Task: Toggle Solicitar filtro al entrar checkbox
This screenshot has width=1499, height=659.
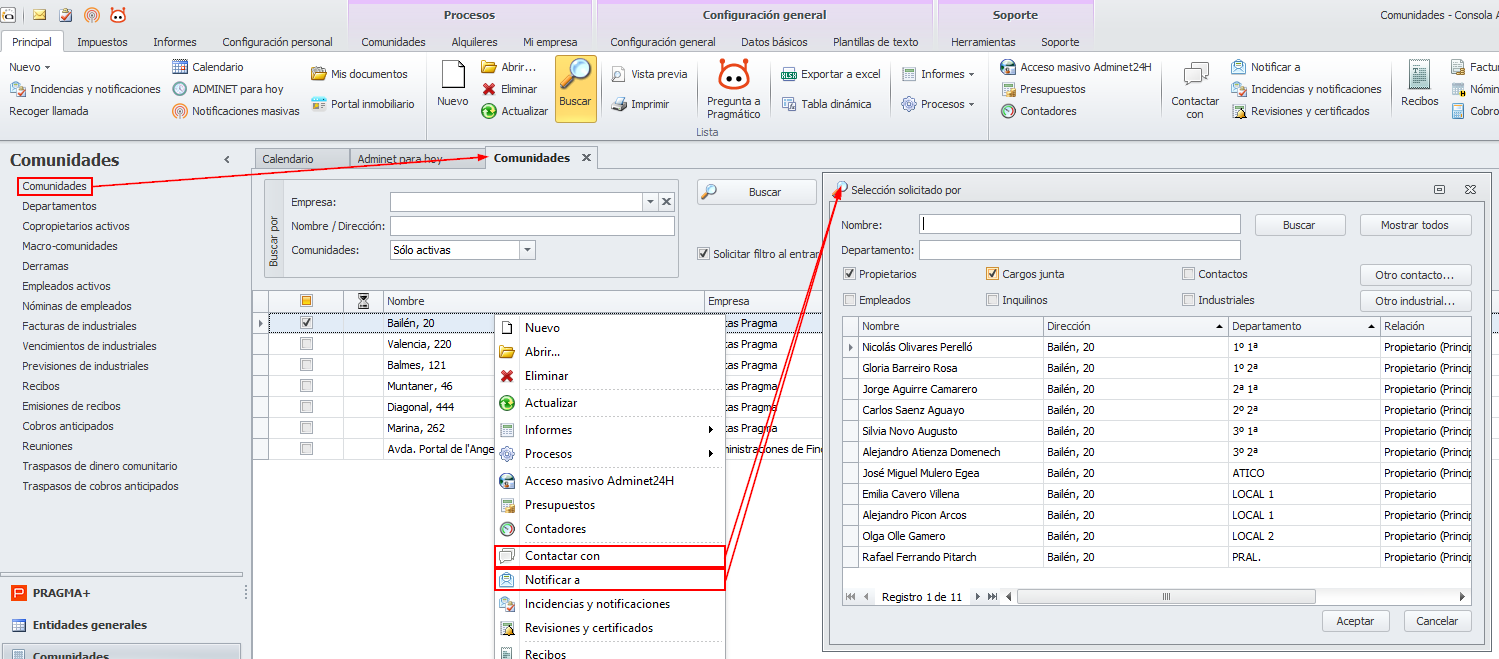Action: pyautogui.click(x=704, y=254)
